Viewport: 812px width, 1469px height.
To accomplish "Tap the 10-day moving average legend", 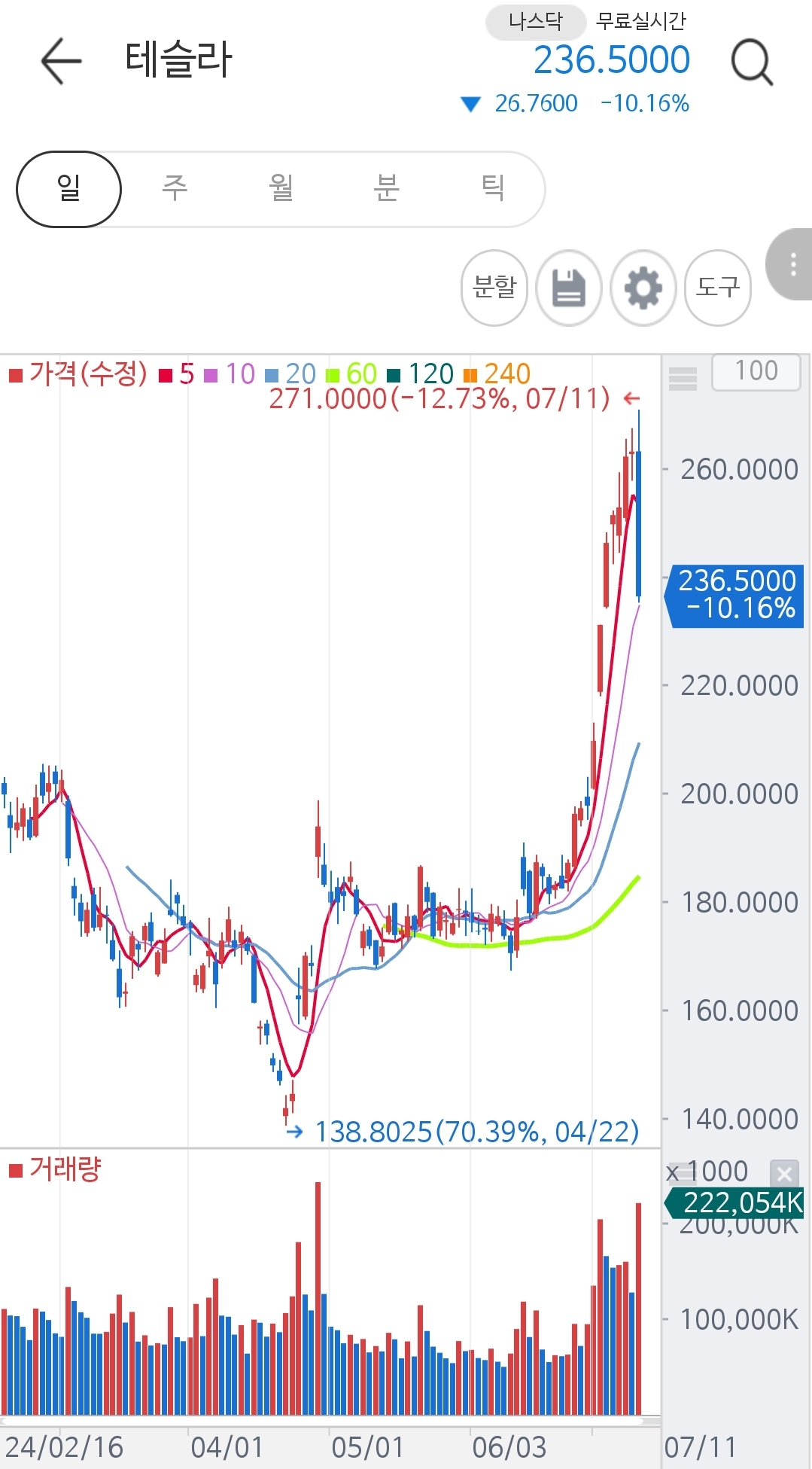I will click(x=230, y=374).
